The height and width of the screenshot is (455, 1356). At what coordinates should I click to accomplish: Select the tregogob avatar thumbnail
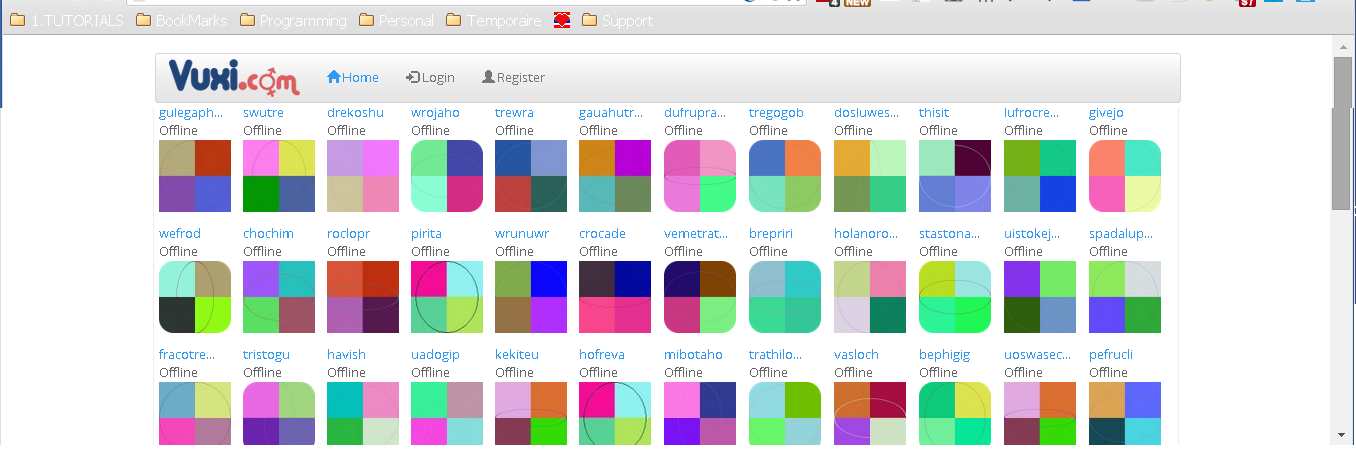tap(785, 176)
